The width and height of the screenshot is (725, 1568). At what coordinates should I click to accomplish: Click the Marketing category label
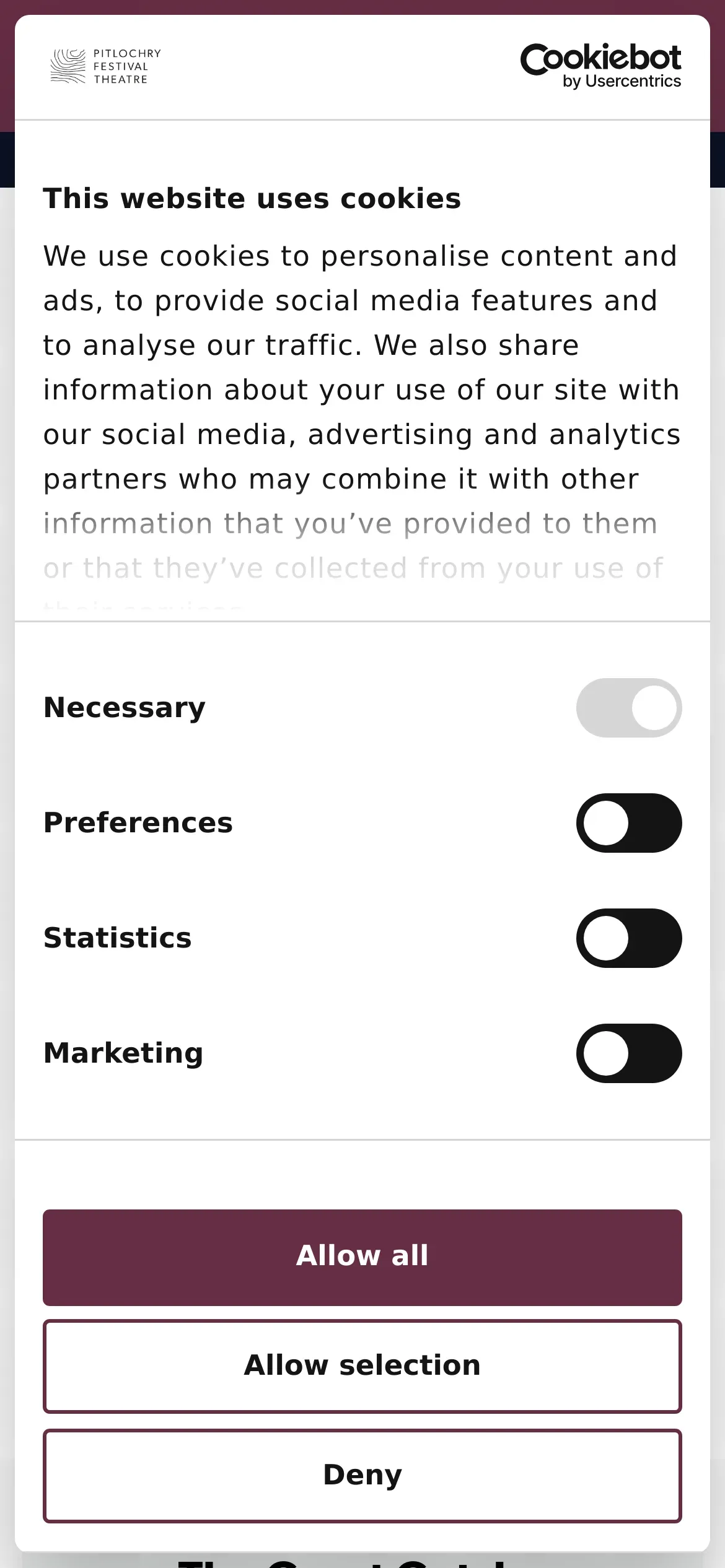click(123, 1053)
